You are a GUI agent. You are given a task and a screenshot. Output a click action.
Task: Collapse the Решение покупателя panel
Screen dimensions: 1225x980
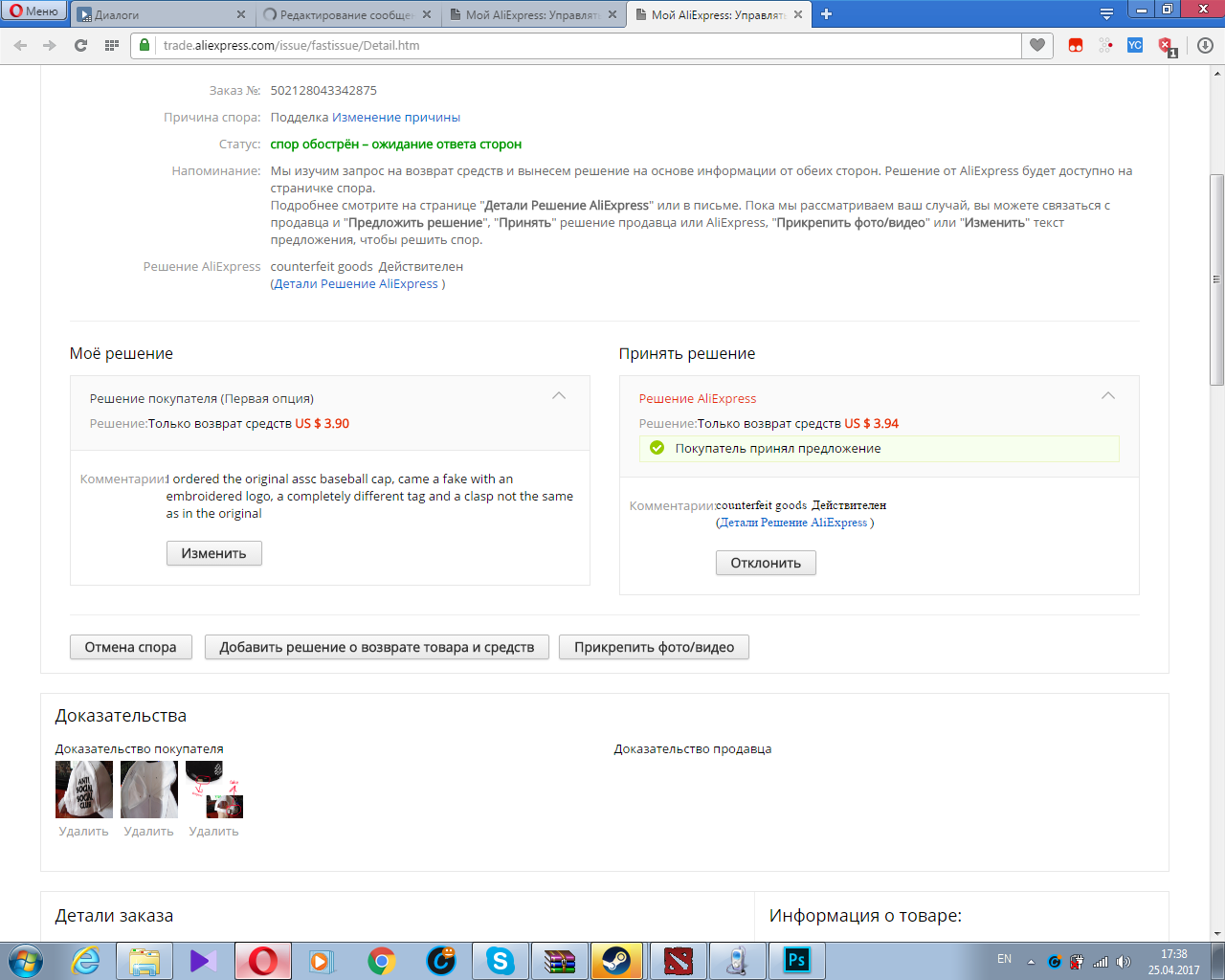[559, 396]
